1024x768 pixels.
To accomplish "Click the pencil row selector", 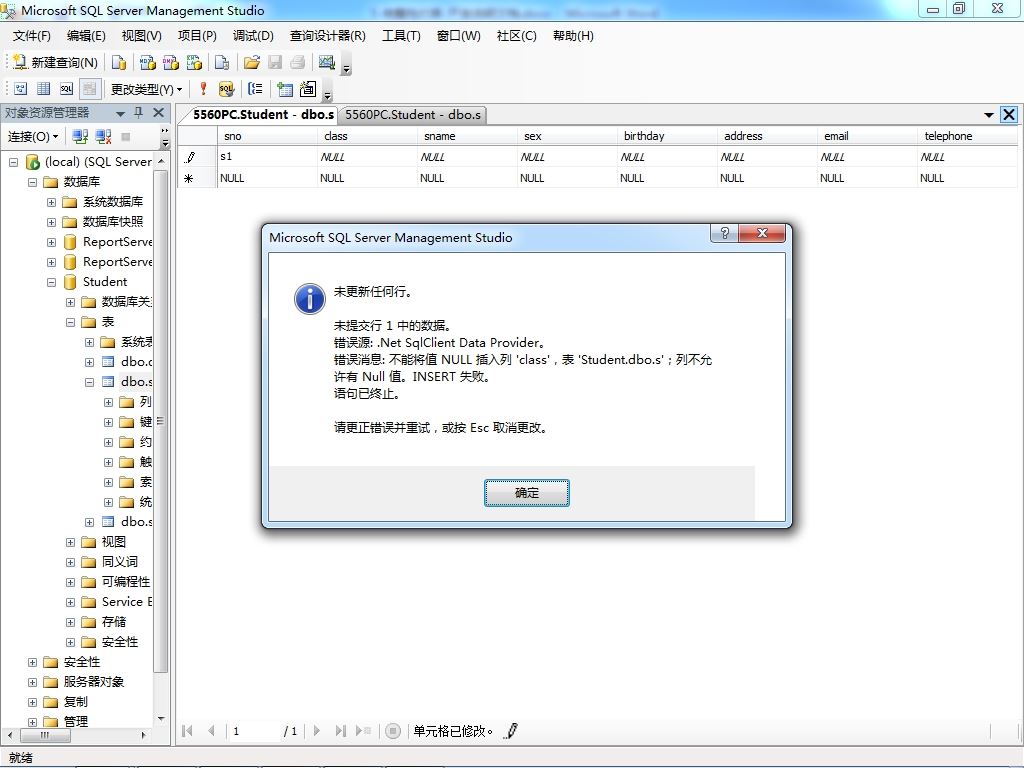I will [x=197, y=157].
